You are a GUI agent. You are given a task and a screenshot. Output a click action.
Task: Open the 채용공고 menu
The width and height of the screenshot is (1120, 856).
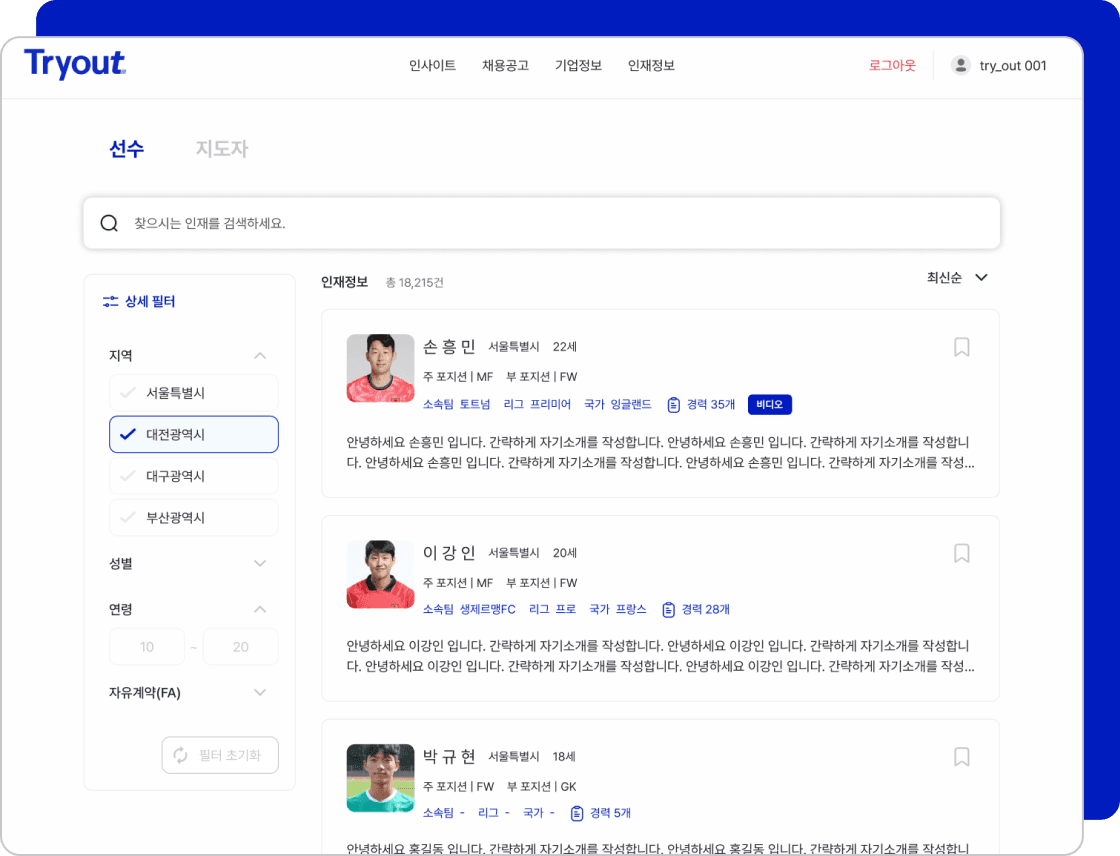tap(505, 66)
